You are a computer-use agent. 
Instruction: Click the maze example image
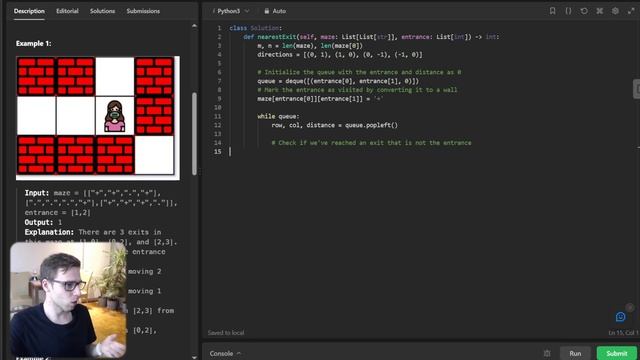pyautogui.click(x=98, y=118)
